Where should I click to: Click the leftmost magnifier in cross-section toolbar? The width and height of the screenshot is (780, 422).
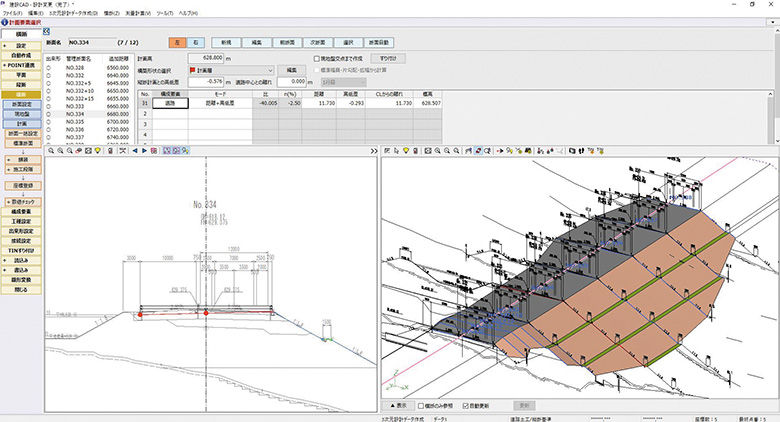tap(51, 151)
